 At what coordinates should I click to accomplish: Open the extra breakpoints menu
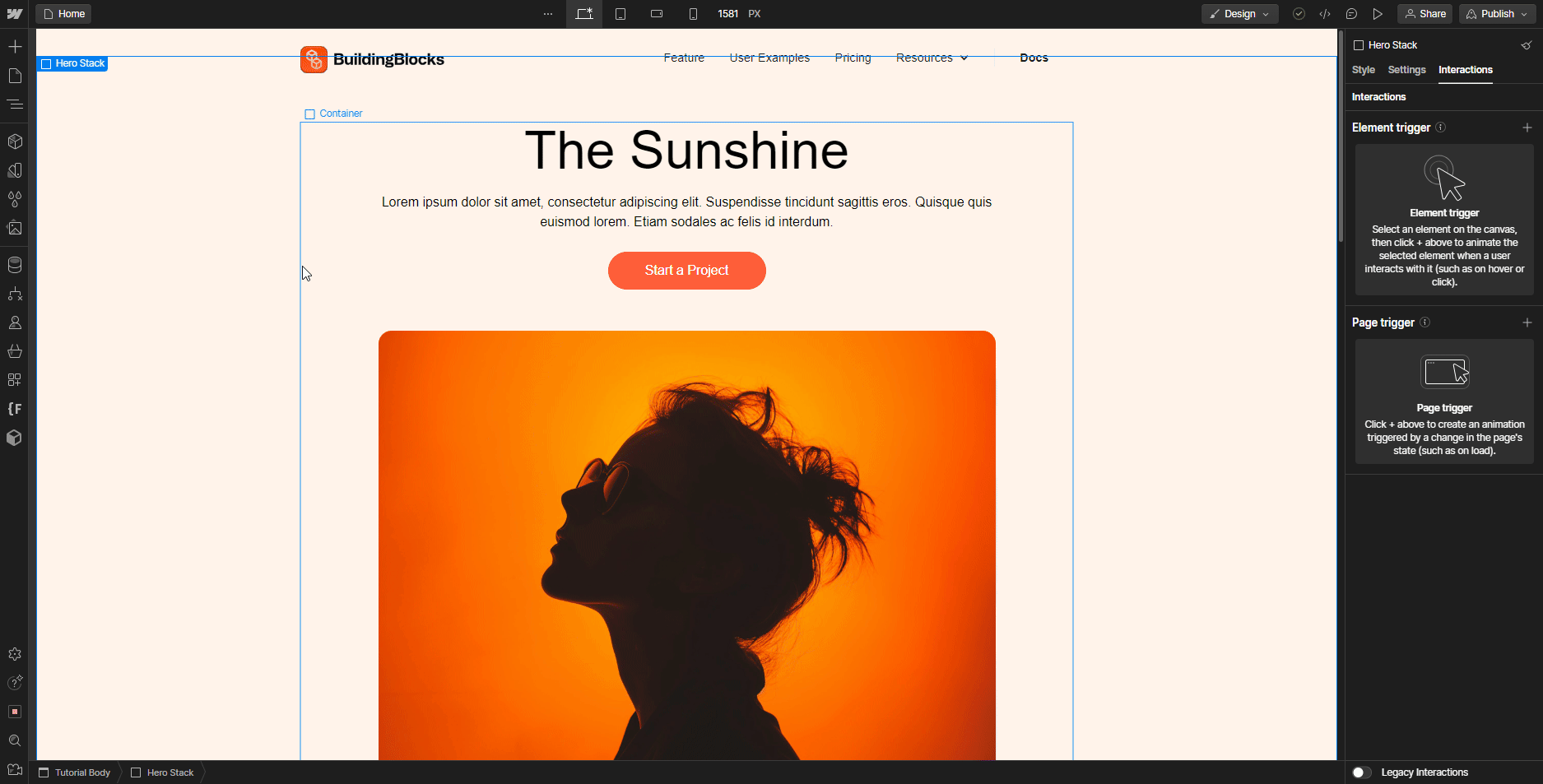tap(548, 14)
